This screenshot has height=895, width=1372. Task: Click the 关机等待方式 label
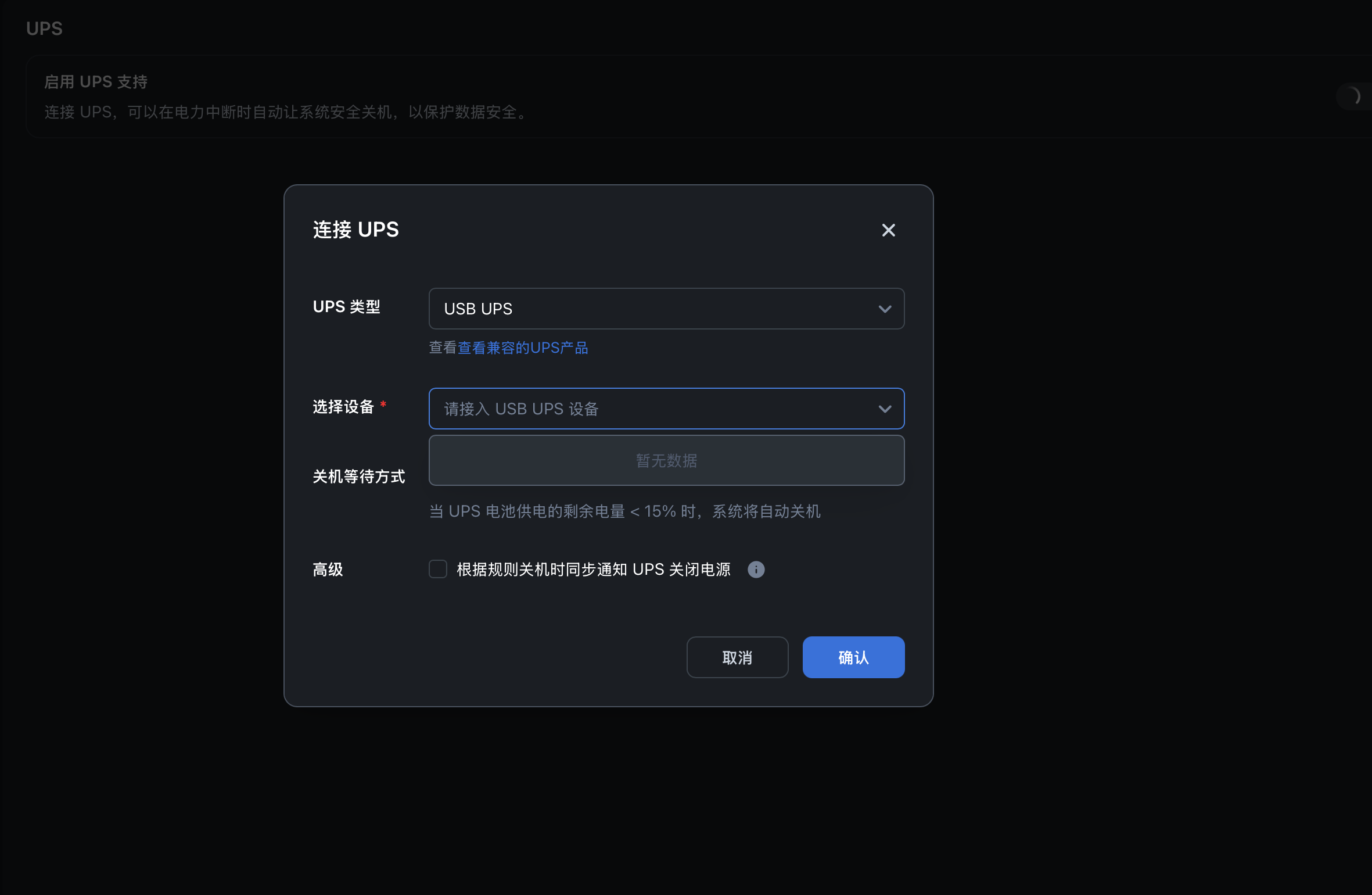pos(358,477)
